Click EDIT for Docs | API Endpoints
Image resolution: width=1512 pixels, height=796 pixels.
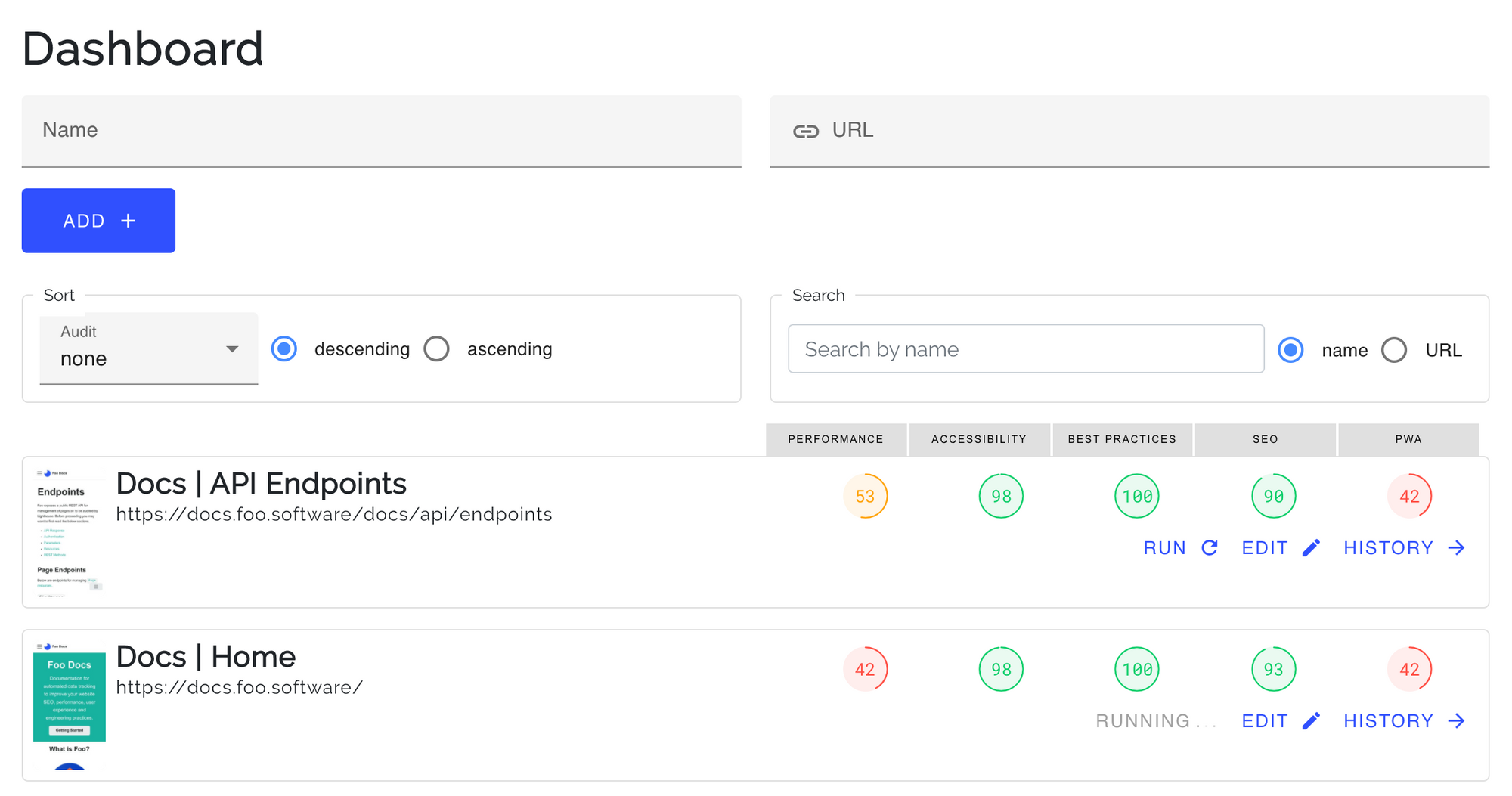click(1281, 548)
